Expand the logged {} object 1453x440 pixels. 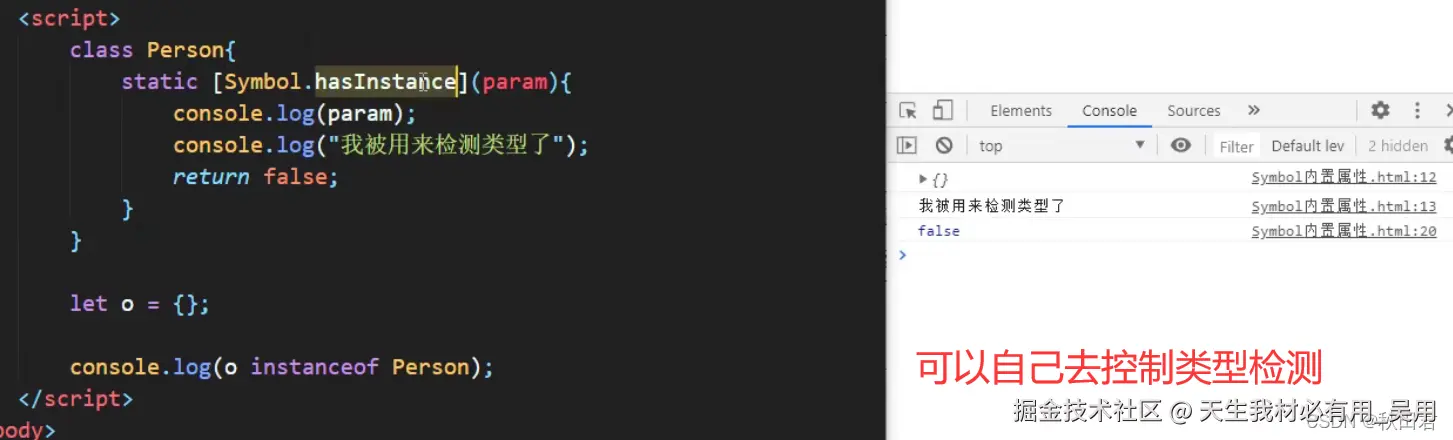tap(923, 179)
